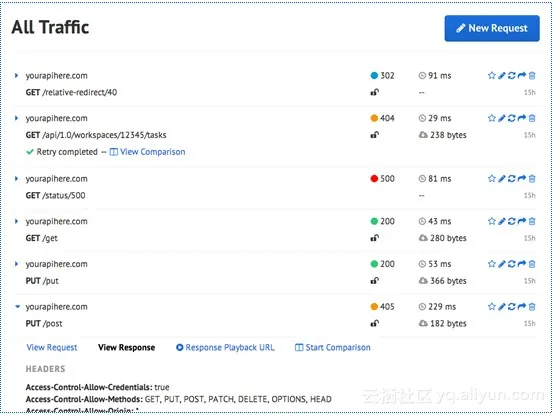This screenshot has width=555, height=415.
Task: Star the /relative-redirect/40 request
Action: [491, 75]
